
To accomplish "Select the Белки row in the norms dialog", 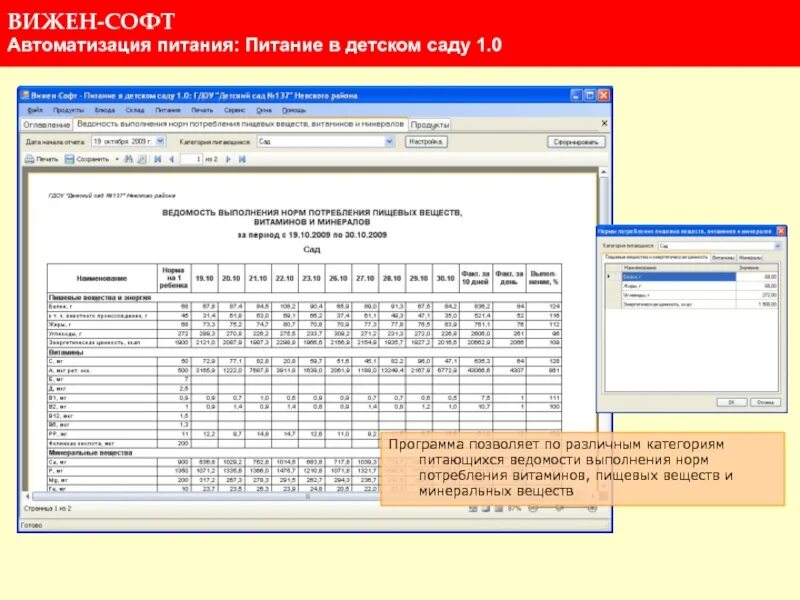I will (x=691, y=277).
